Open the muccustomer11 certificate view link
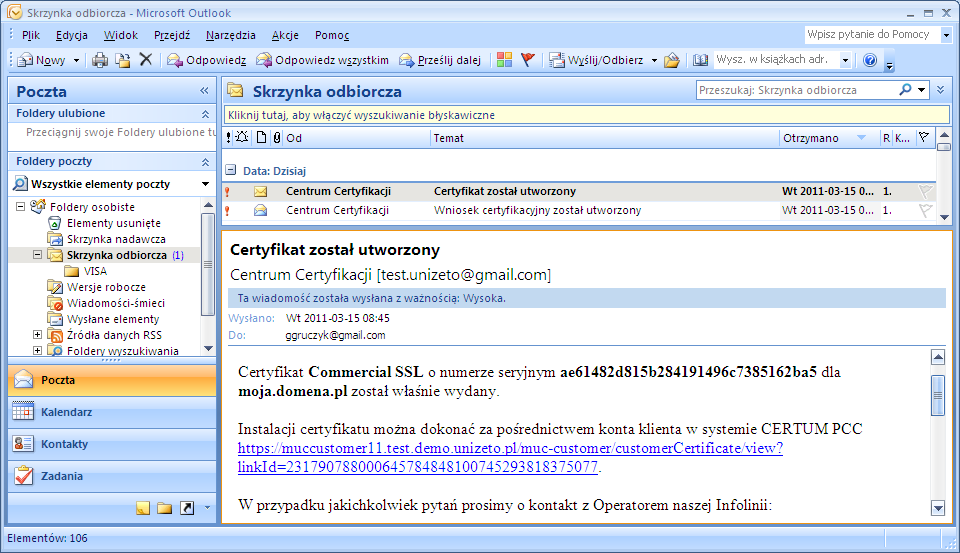 tap(510, 457)
